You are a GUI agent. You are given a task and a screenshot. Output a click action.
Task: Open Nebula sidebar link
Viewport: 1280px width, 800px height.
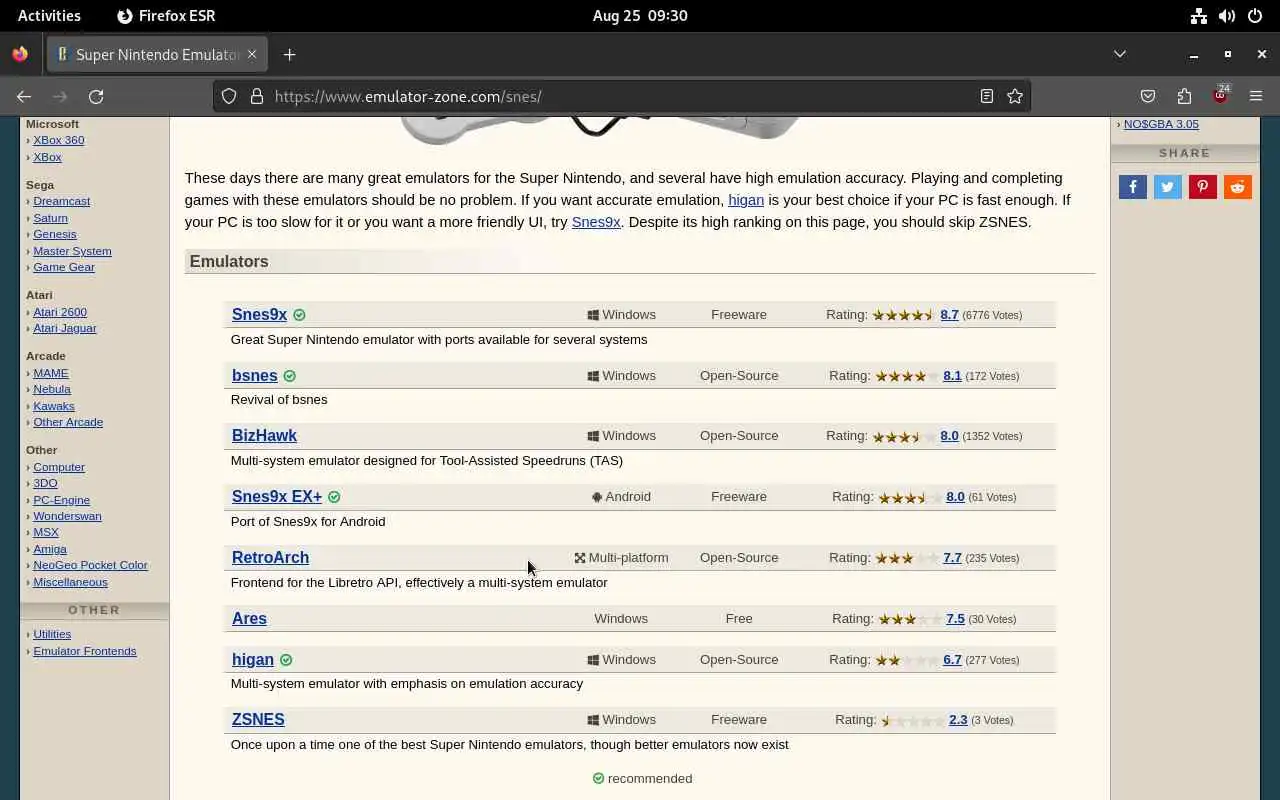coord(52,389)
